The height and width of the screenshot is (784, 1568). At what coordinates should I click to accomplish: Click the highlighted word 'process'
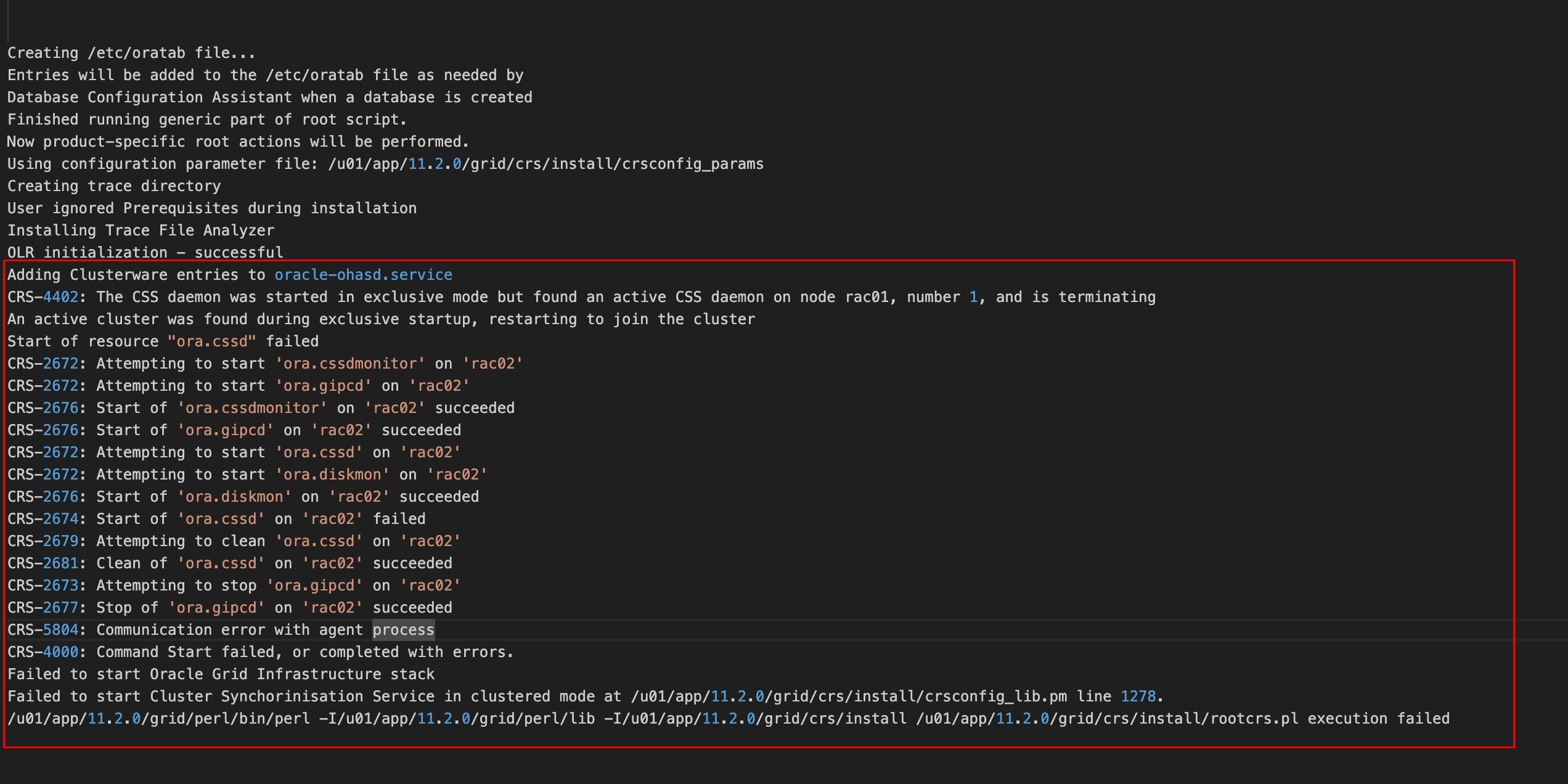point(403,630)
